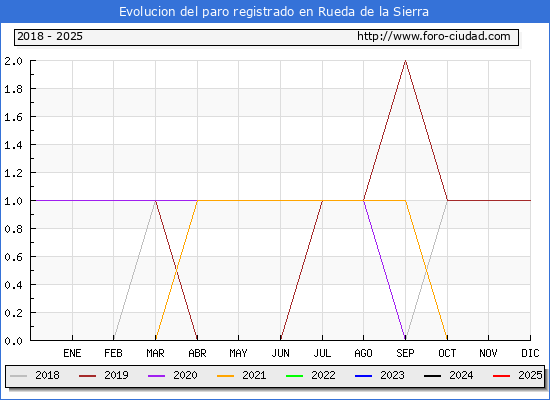The width and height of the screenshot is (550, 400).
Task: Click the 2019 line peak at September 2.0
Action: click(x=405, y=61)
